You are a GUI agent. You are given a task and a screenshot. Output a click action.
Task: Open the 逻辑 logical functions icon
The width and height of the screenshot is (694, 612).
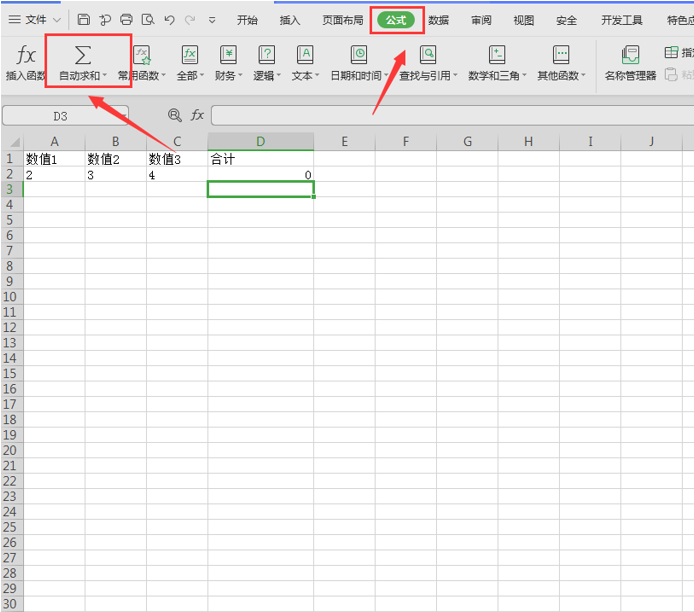[266, 55]
